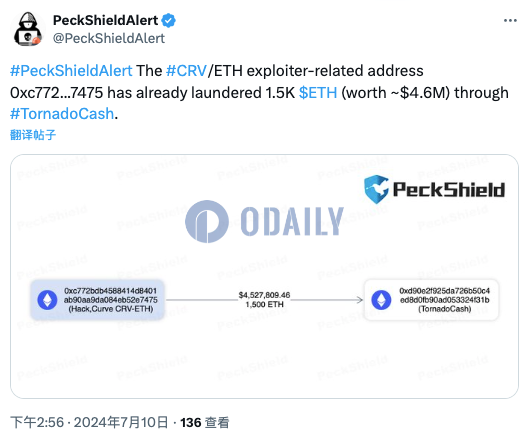Click the ODAILY watermark logo
This screenshot has width=529, height=444.
[x=264, y=221]
